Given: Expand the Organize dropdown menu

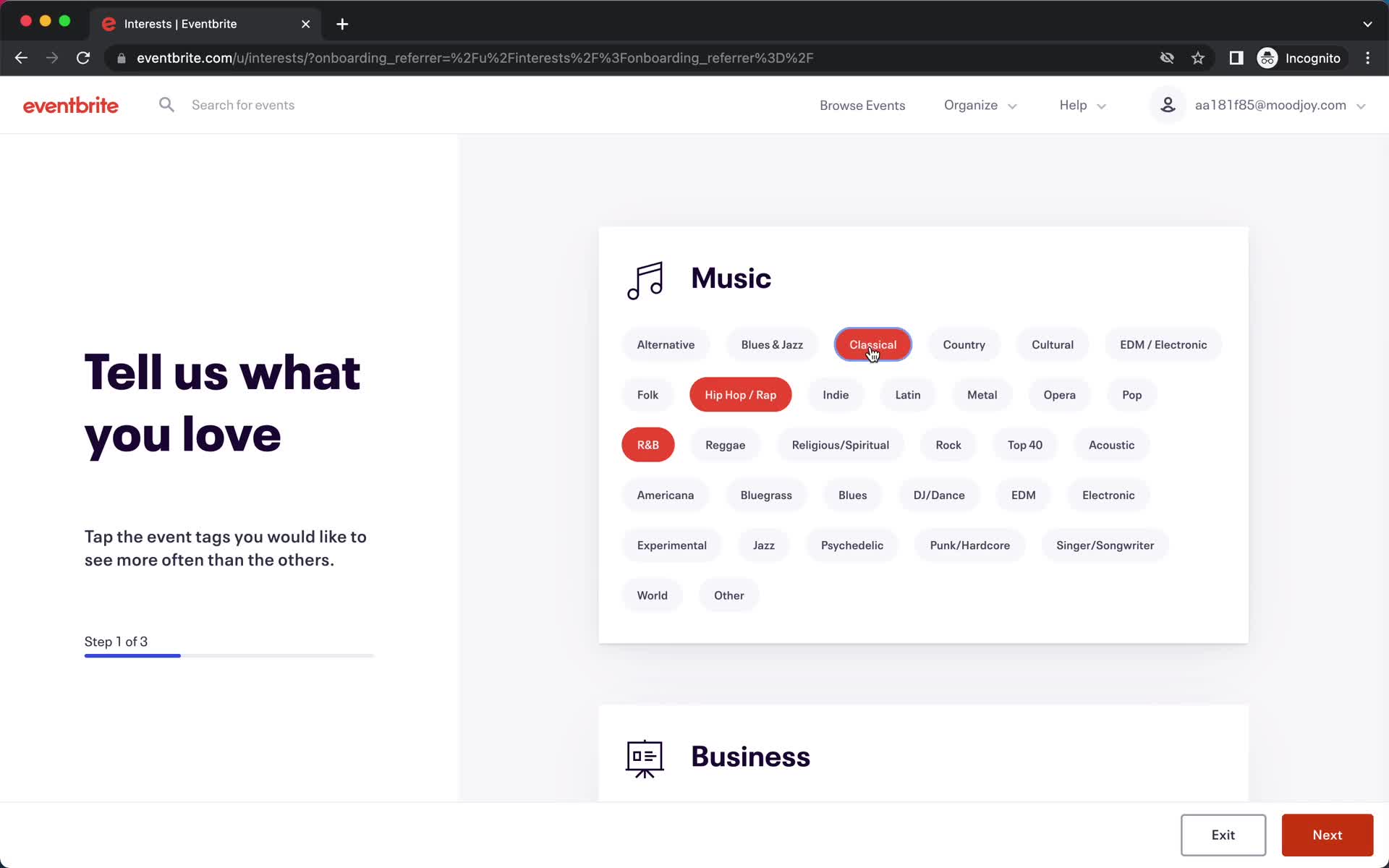Looking at the screenshot, I should [x=980, y=105].
